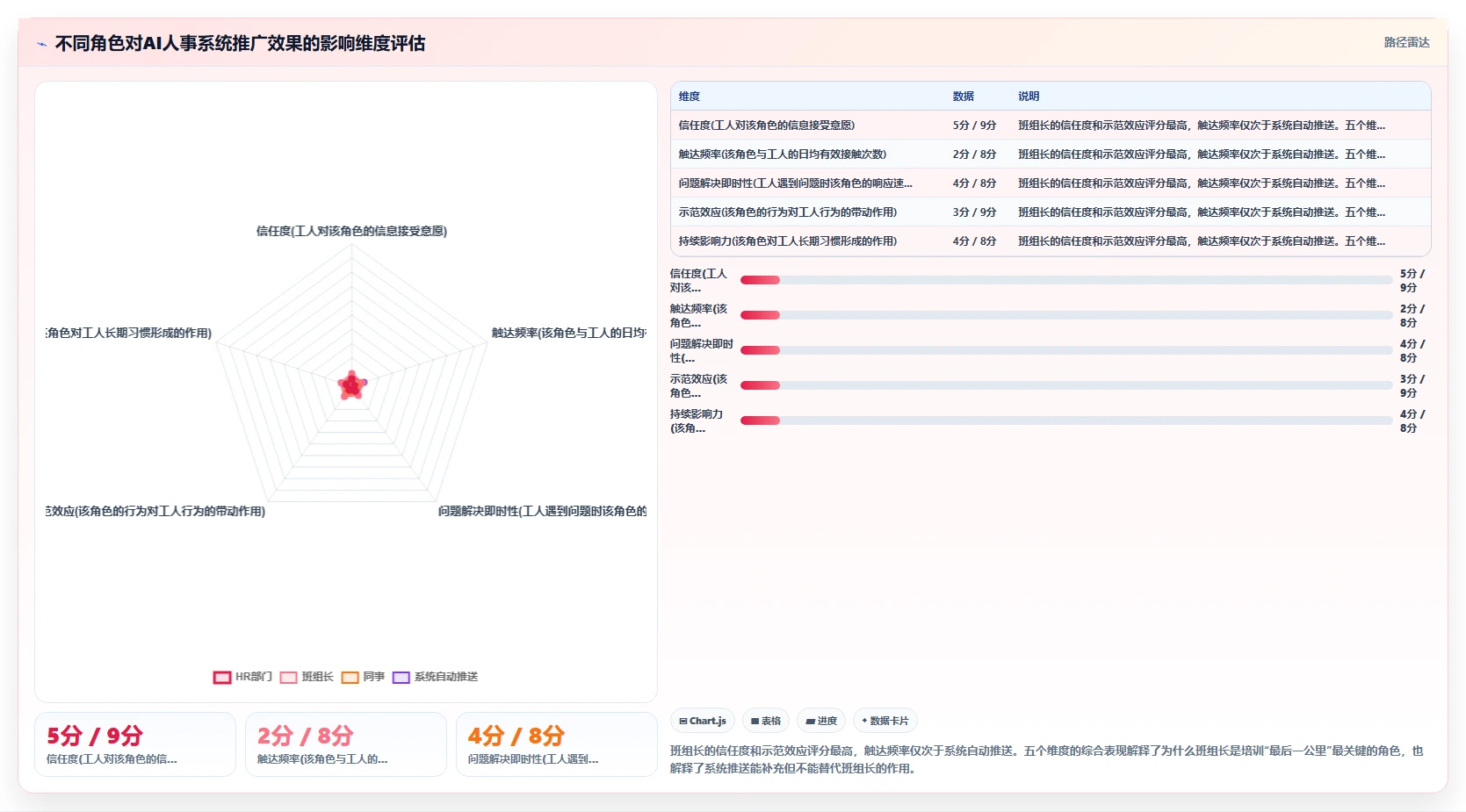The image size is (1466, 812).
Task: Click the 2分 / 8分 table cell
Action: point(974,154)
